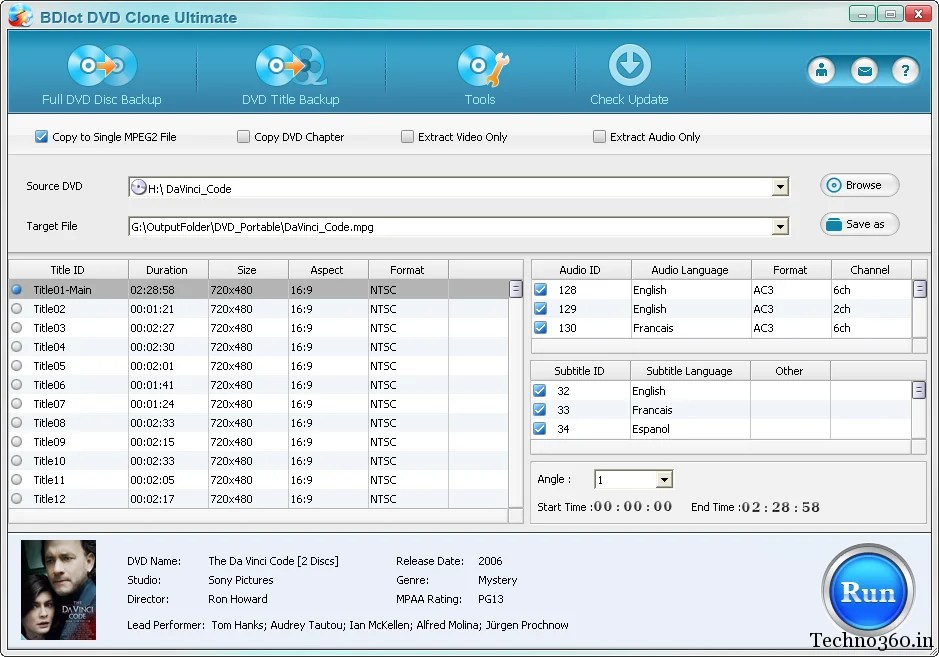Select the Title03 radio button
939x657 pixels.
17,328
